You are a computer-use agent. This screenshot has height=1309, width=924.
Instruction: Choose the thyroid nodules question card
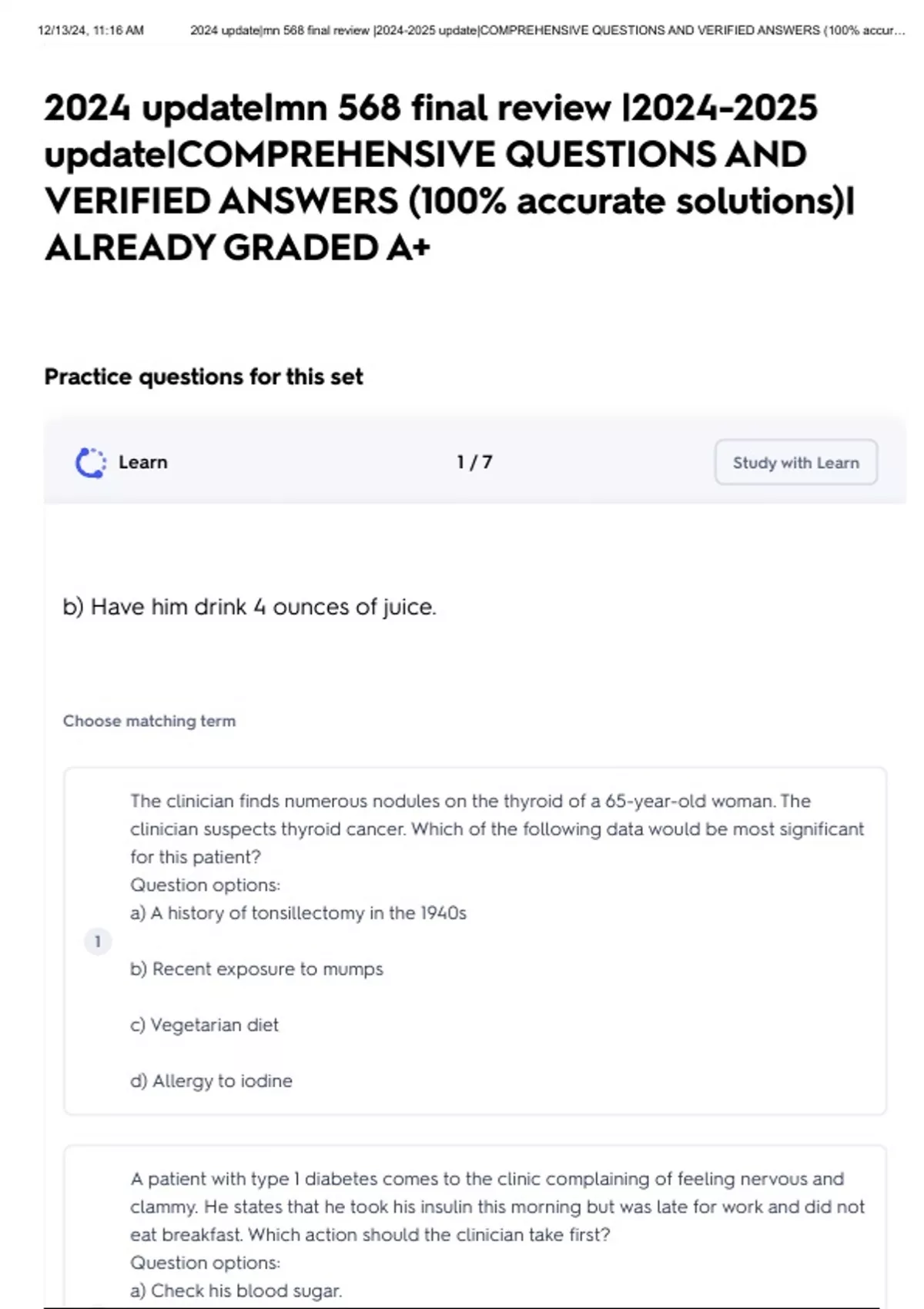coord(474,941)
